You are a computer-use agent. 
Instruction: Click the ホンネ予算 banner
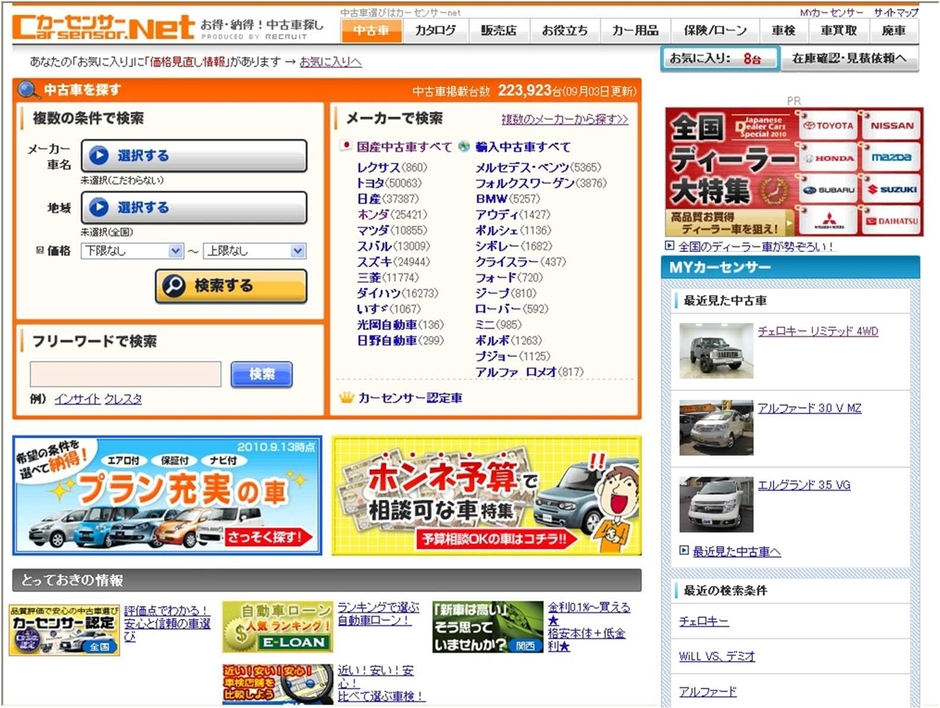tap(486, 495)
